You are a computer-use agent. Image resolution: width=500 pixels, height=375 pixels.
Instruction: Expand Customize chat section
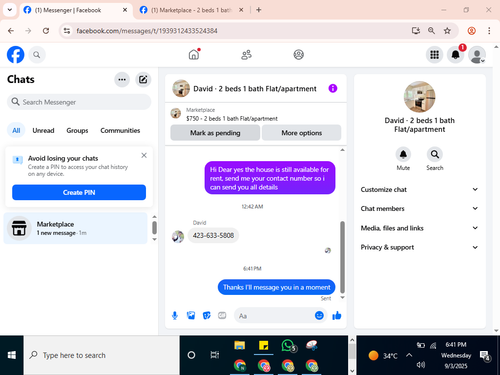(x=419, y=189)
